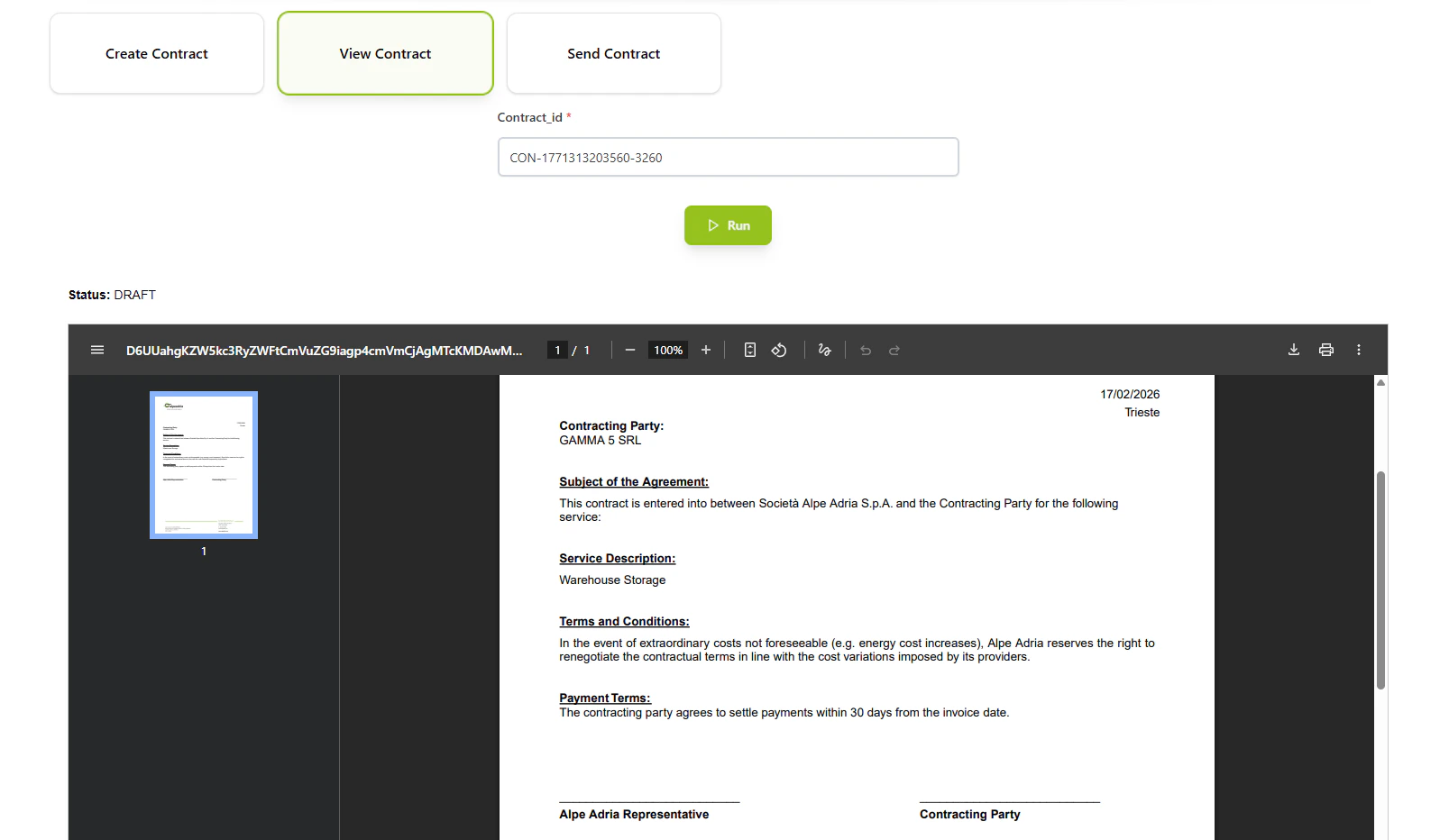Open the Create Contract tab

[x=157, y=53]
